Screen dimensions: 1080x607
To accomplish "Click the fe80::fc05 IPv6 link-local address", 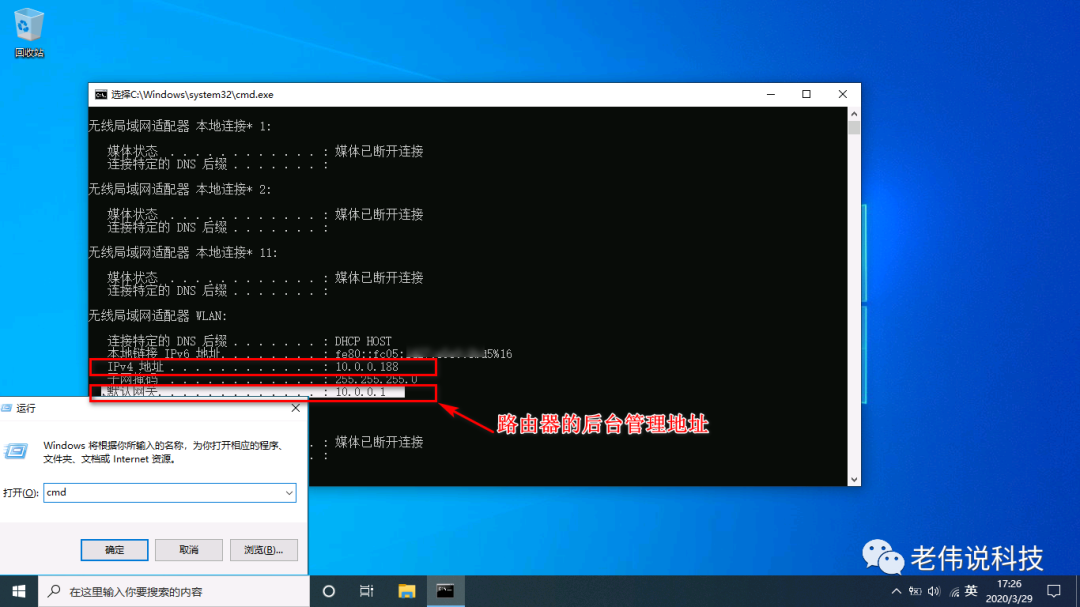I will (424, 354).
